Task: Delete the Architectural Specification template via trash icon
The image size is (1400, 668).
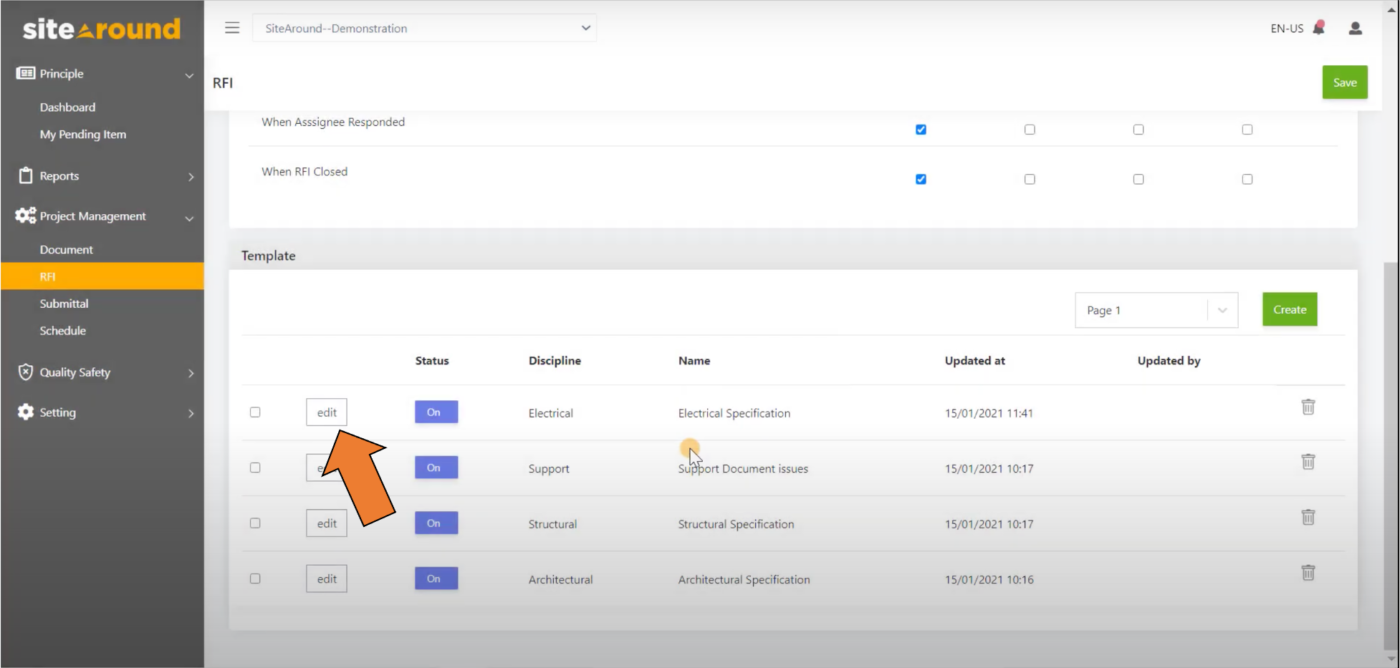Action: coord(1308,572)
